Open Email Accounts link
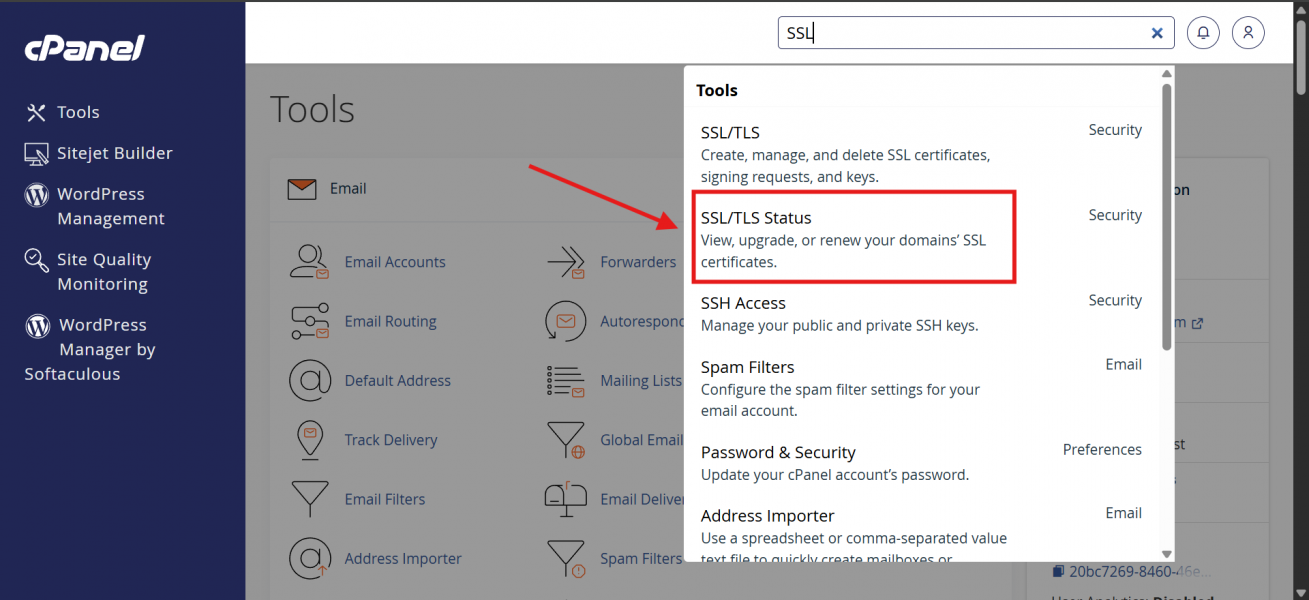This screenshot has height=600, width=1309. point(395,262)
